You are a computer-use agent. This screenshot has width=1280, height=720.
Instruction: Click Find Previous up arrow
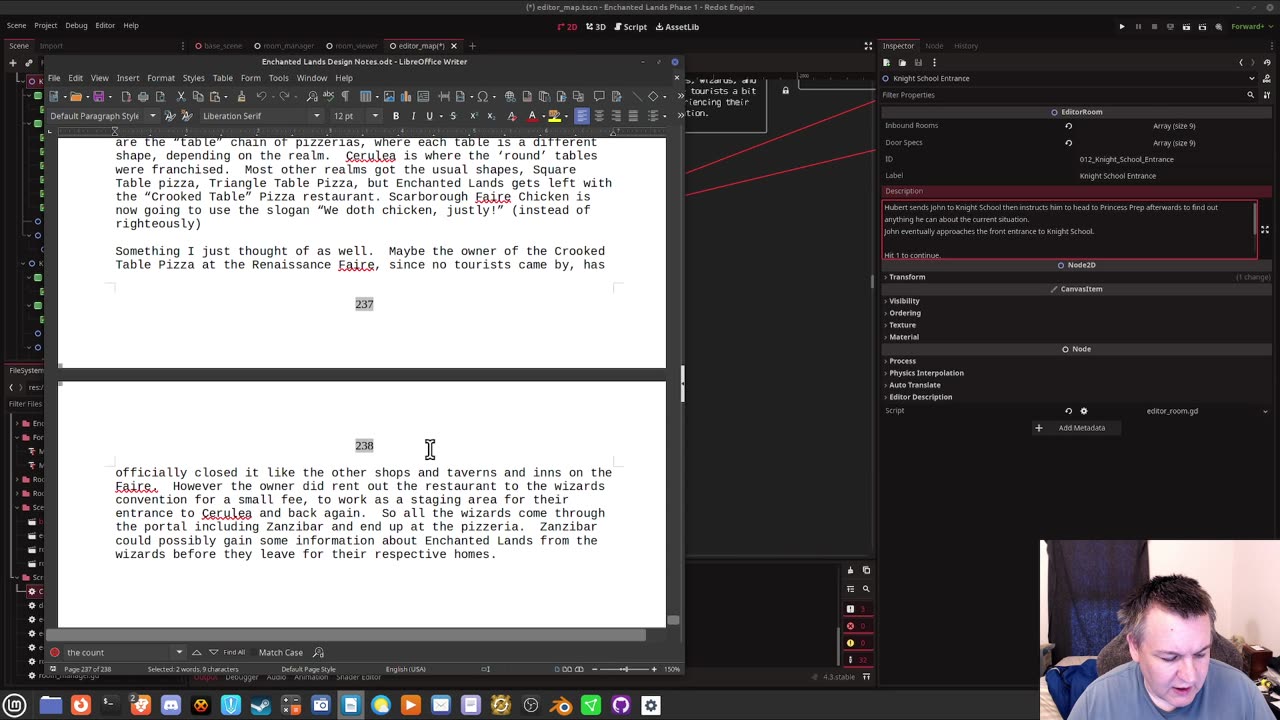tap(196, 652)
